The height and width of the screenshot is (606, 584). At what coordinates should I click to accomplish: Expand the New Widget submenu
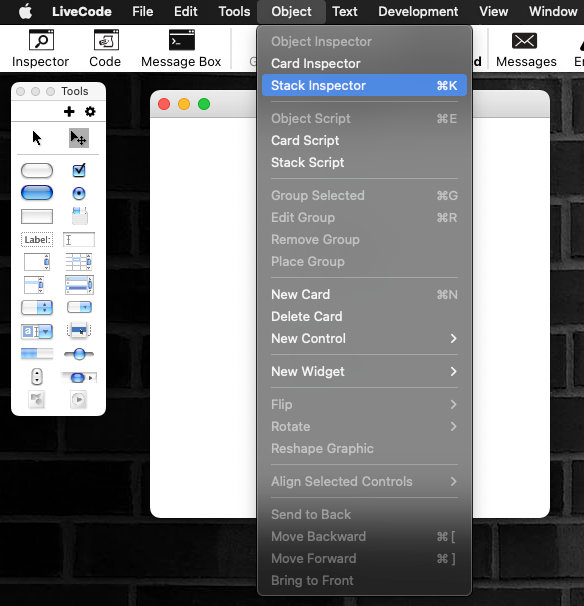pos(364,371)
